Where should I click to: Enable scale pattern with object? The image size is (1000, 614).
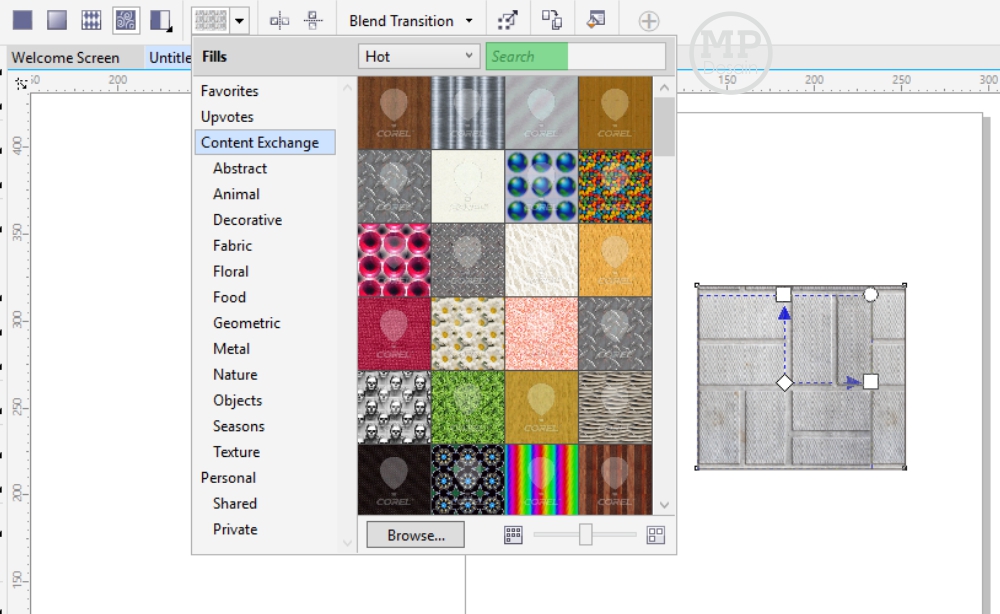click(x=509, y=18)
